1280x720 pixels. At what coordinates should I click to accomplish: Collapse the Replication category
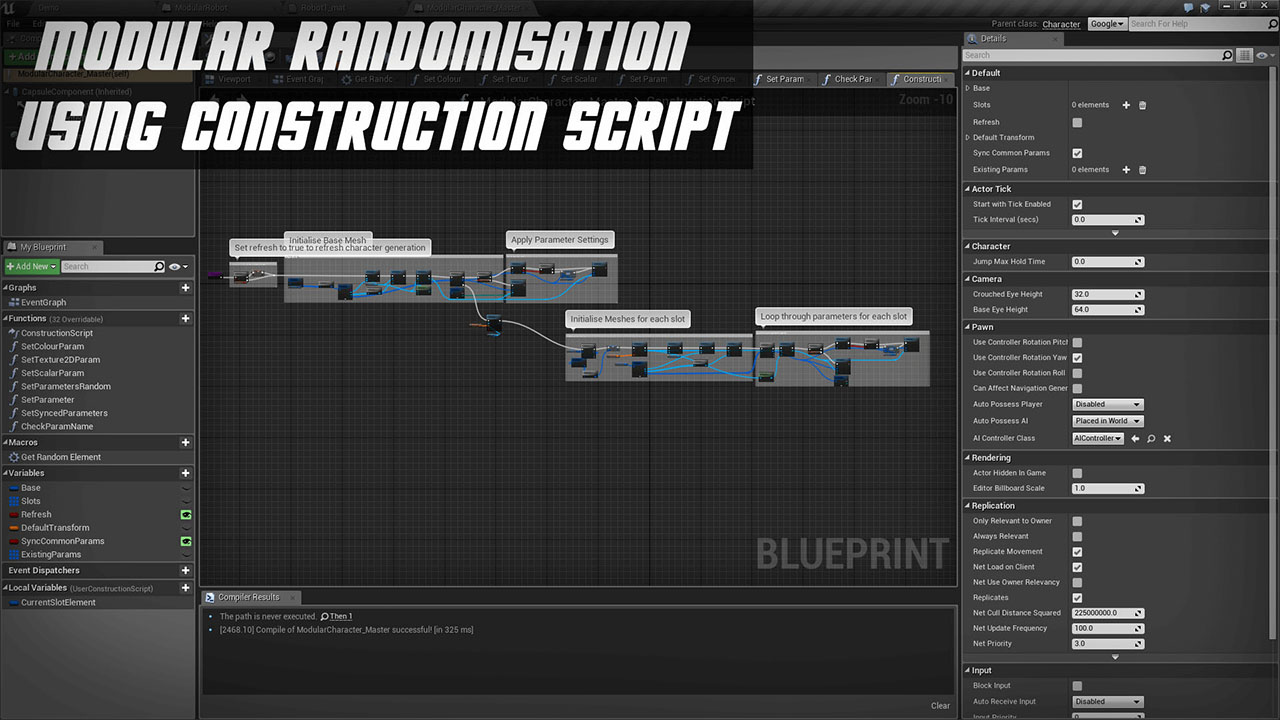967,506
